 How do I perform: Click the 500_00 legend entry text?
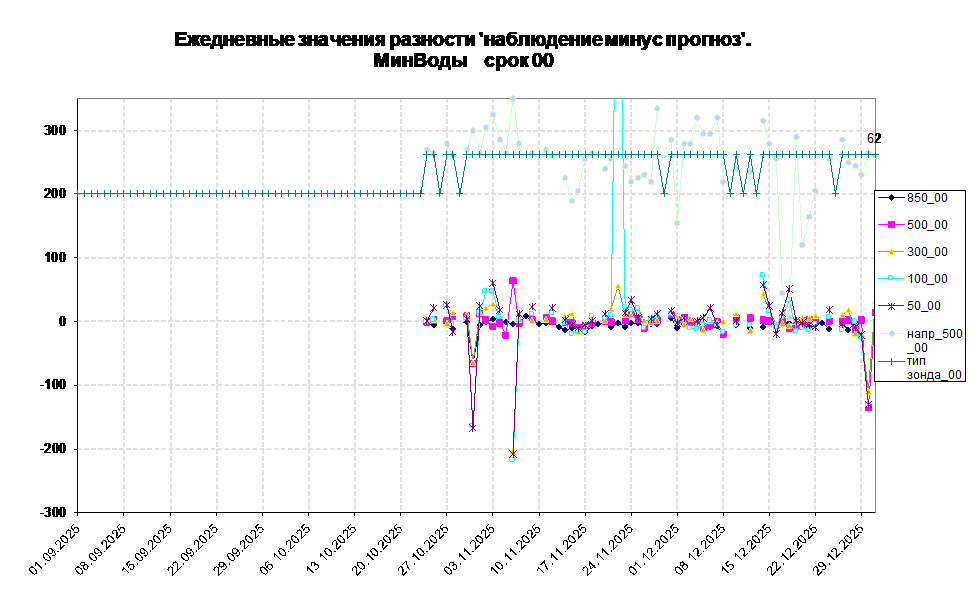click(927, 225)
